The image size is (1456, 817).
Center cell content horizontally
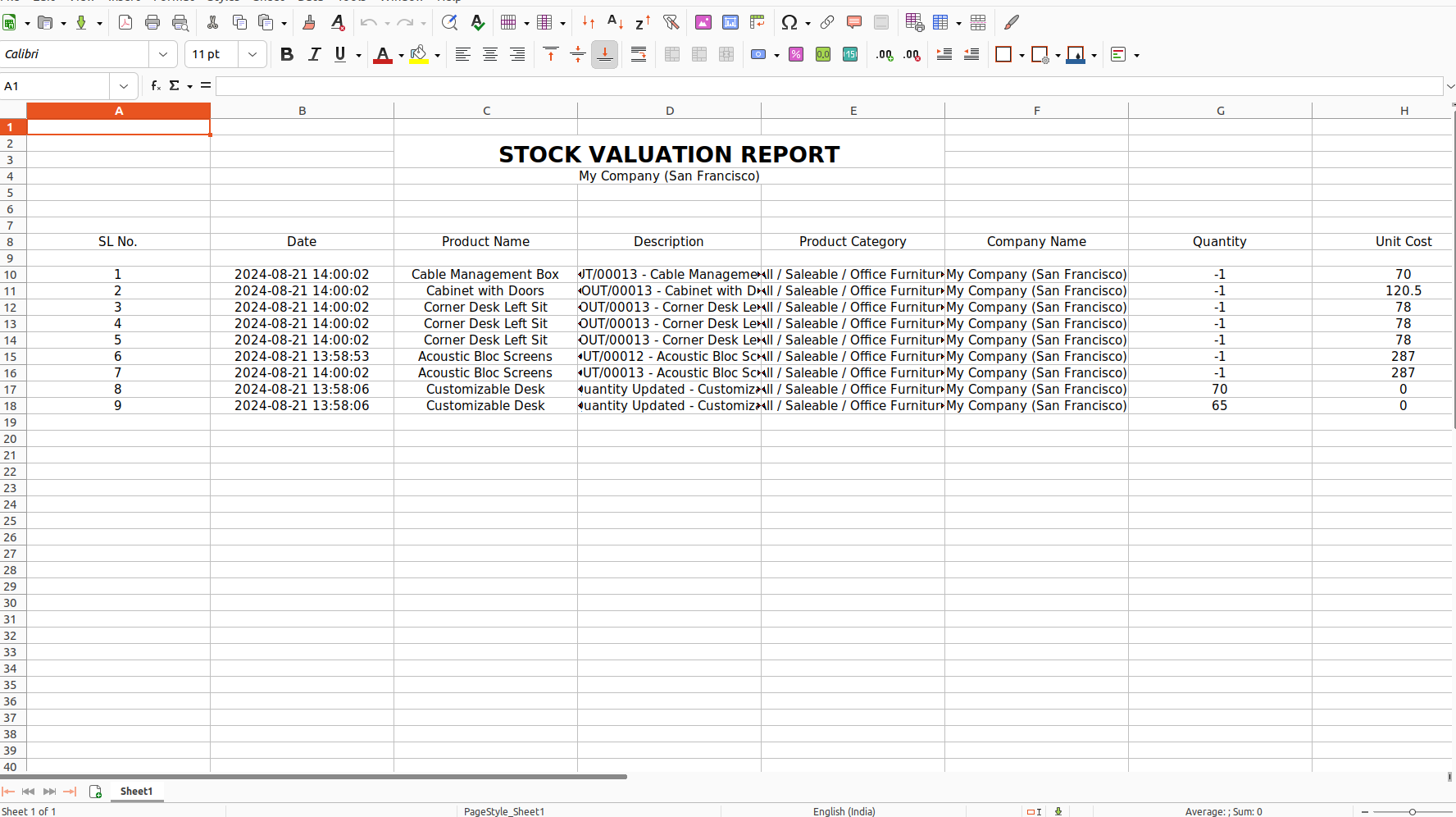[490, 54]
